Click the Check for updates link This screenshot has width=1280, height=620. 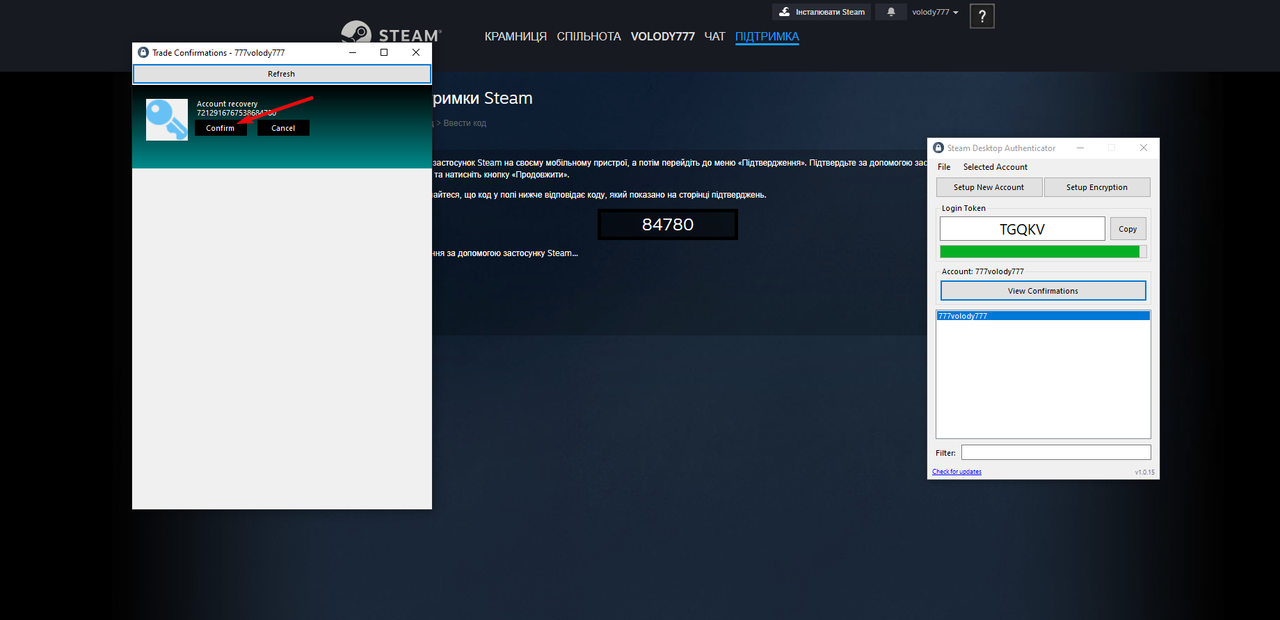[957, 472]
